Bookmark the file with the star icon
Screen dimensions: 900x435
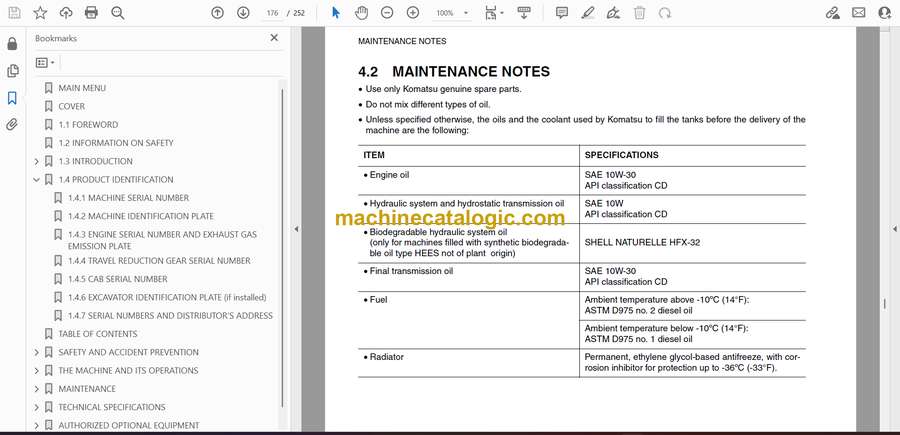pyautogui.click(x=40, y=13)
